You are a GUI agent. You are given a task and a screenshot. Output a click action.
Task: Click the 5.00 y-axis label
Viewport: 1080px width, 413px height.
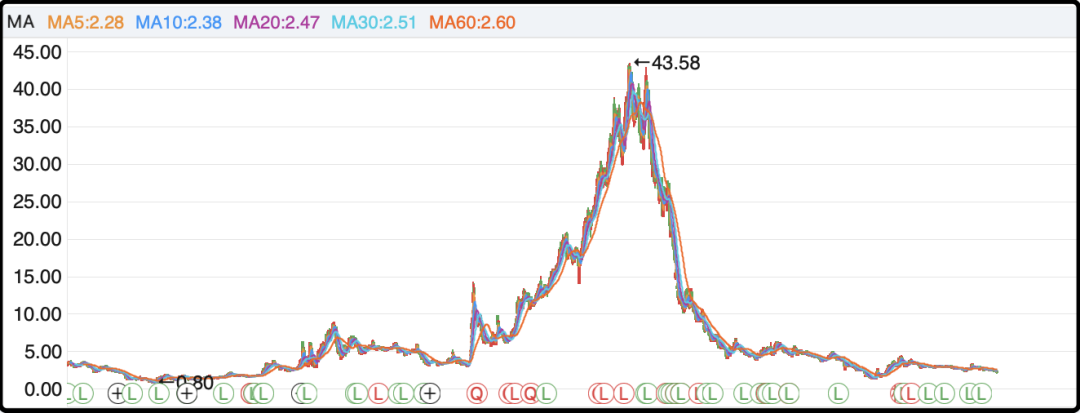[x=41, y=352]
